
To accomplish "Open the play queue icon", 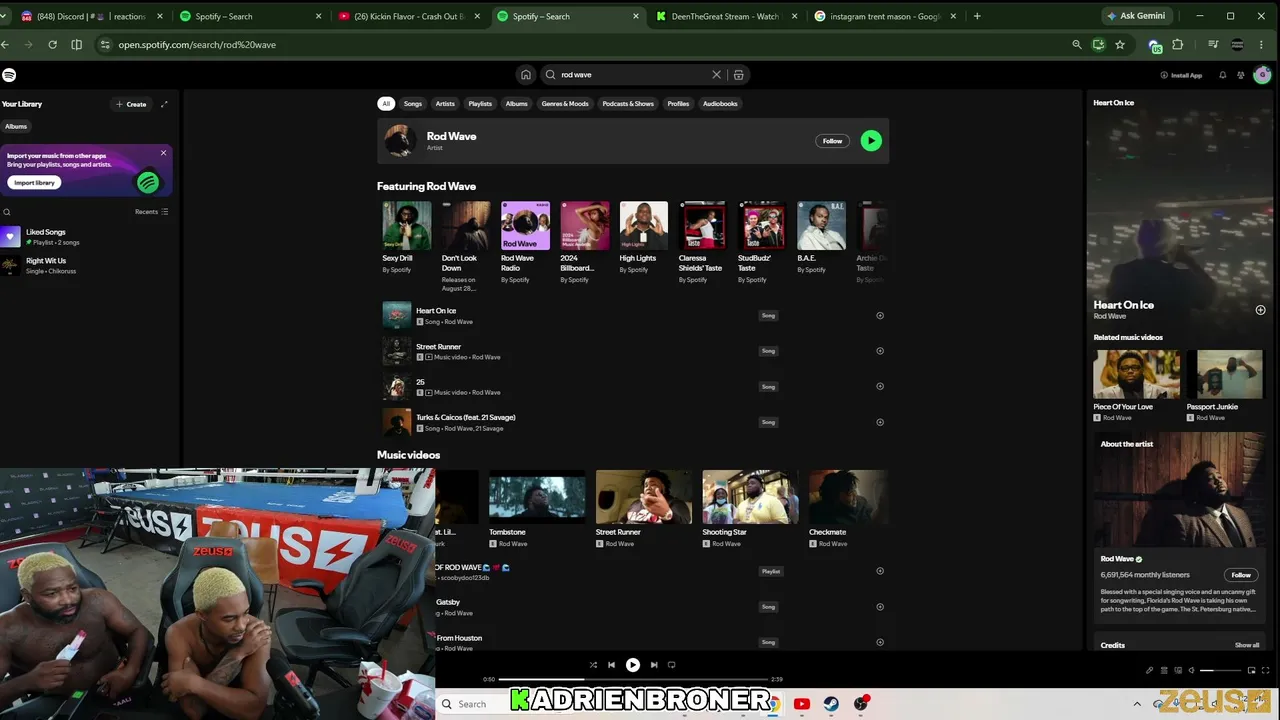I will [x=1163, y=670].
